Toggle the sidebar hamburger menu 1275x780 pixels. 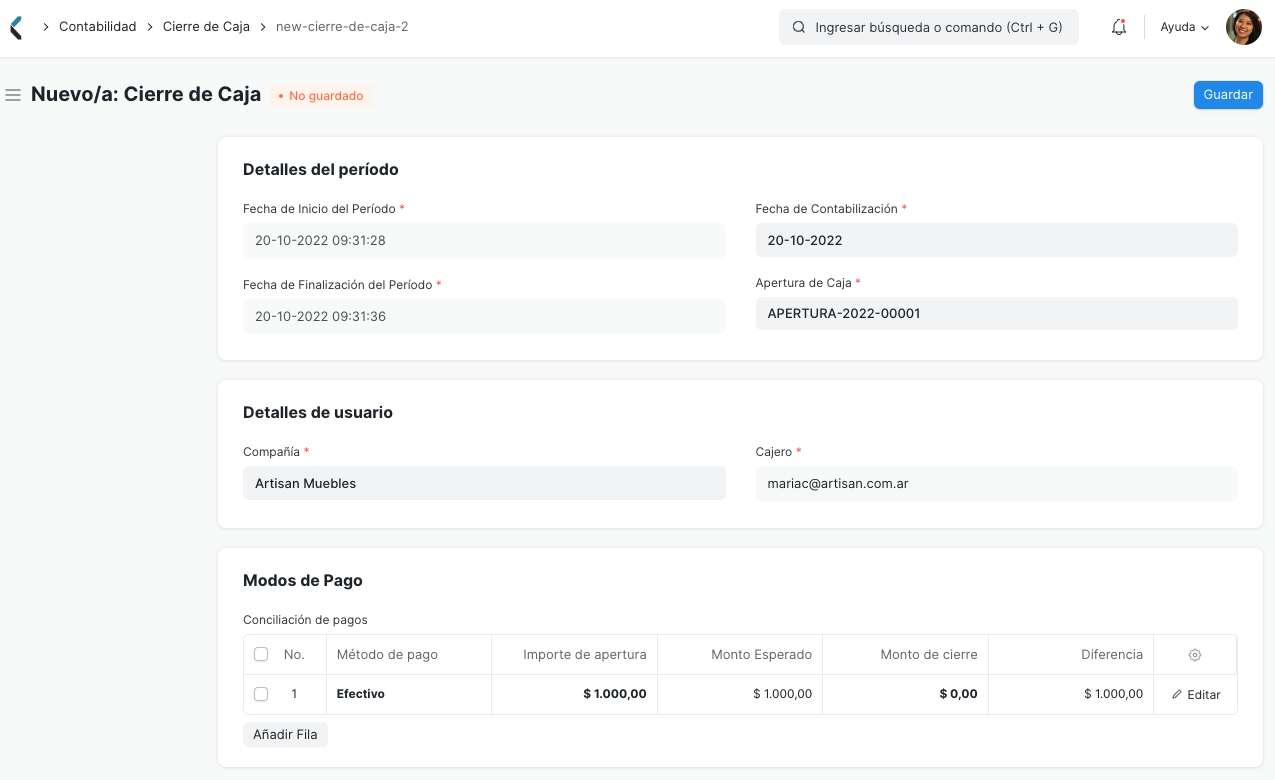pos(13,94)
